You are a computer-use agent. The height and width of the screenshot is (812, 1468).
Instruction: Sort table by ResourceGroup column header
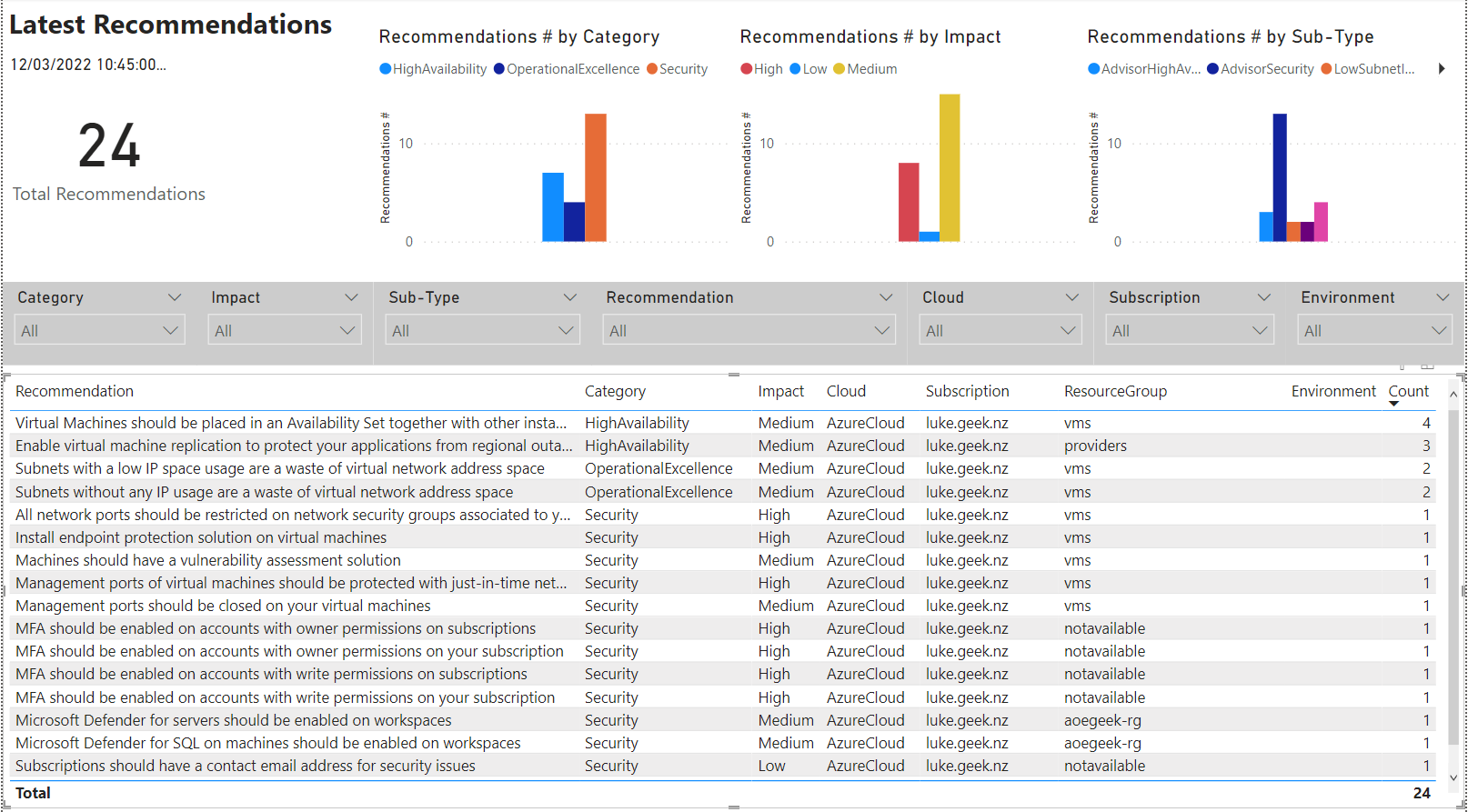[1115, 391]
